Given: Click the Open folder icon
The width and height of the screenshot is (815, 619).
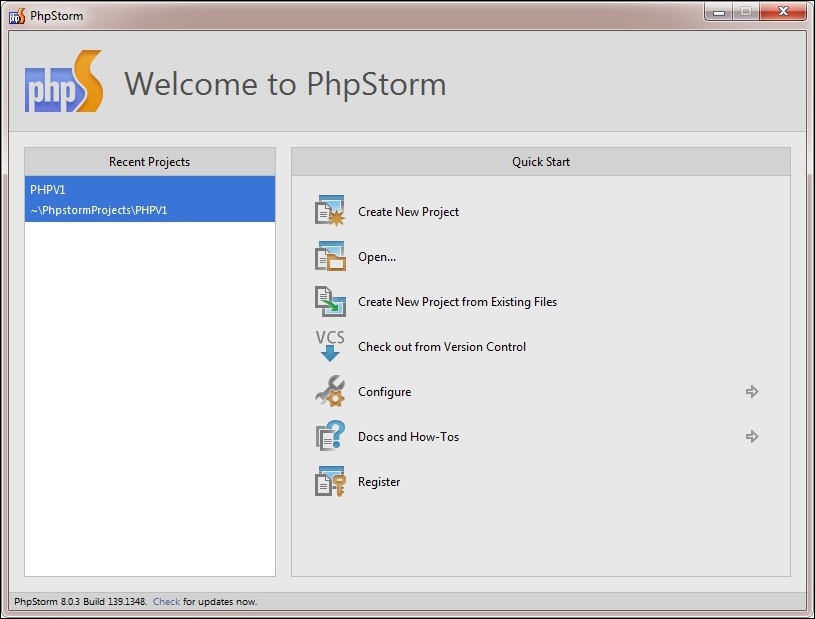Looking at the screenshot, I should click(330, 256).
